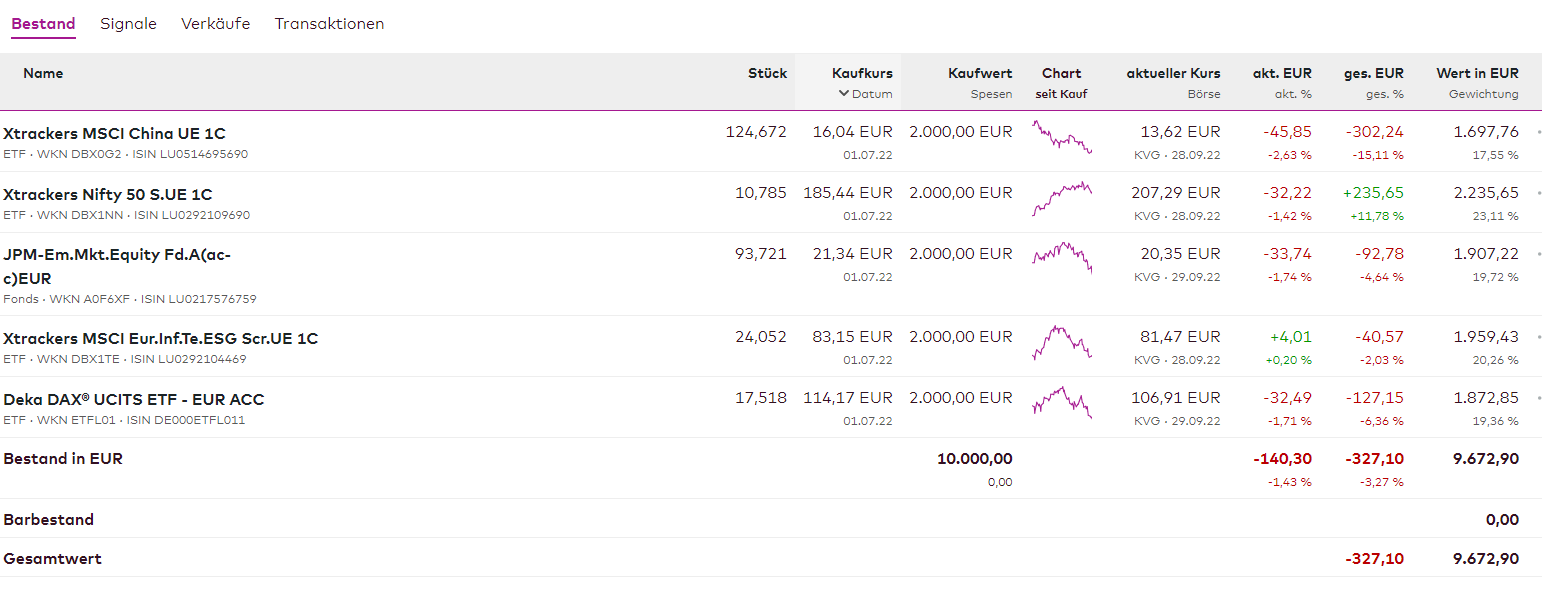Screen dimensions: 1542x592
Task: Sort by the ges. EUR column header
Action: pyautogui.click(x=1373, y=73)
